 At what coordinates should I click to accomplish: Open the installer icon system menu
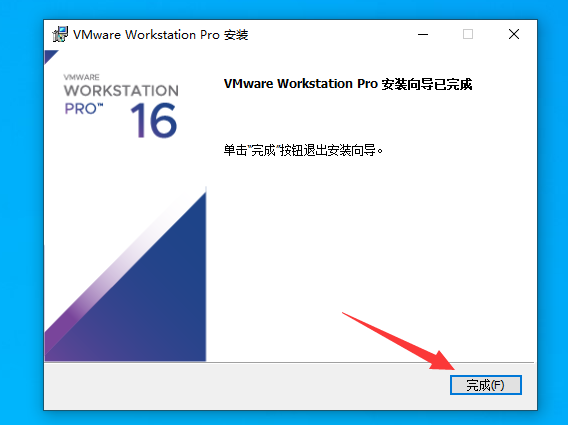60,34
